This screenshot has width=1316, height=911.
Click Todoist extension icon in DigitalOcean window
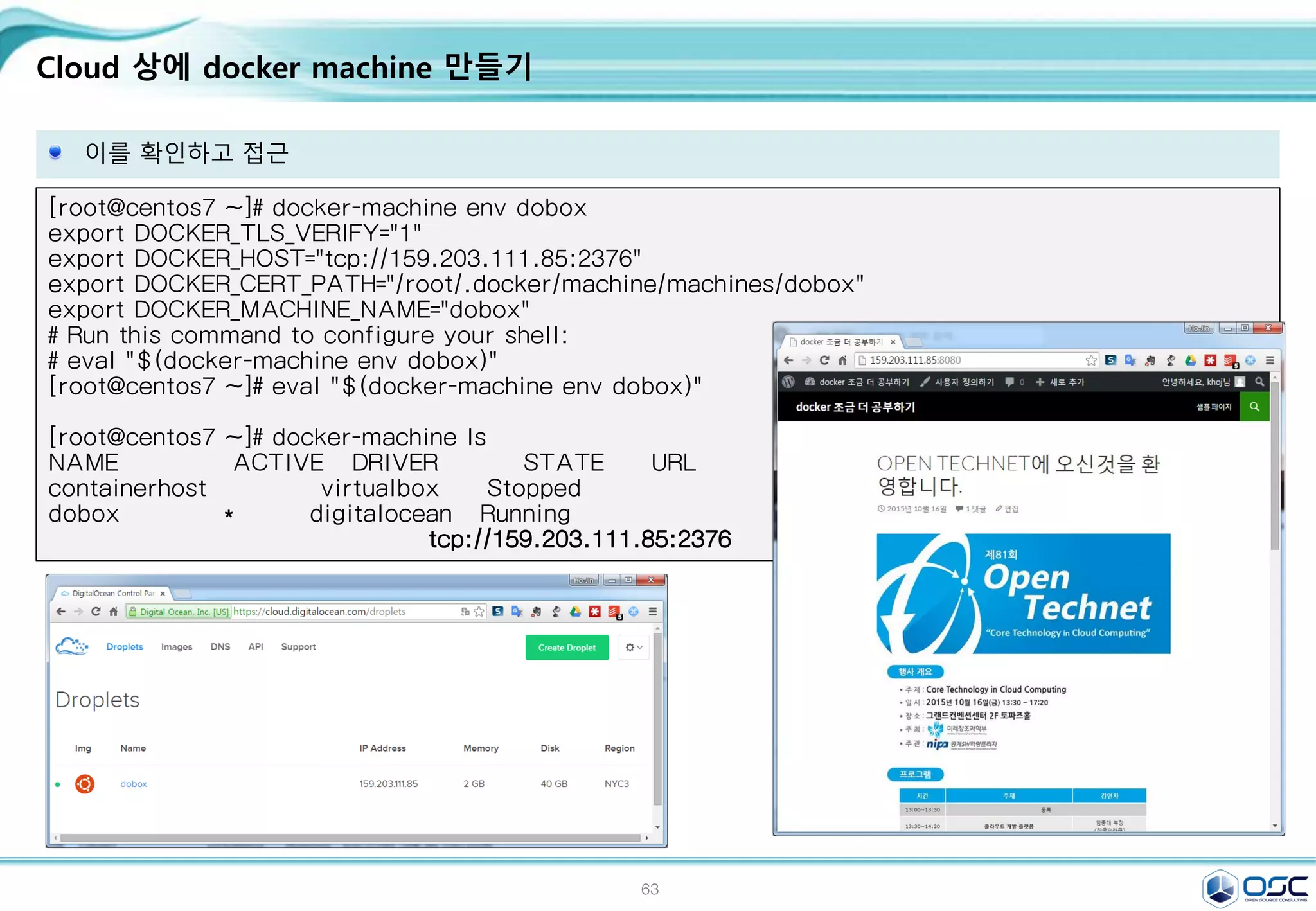(614, 612)
